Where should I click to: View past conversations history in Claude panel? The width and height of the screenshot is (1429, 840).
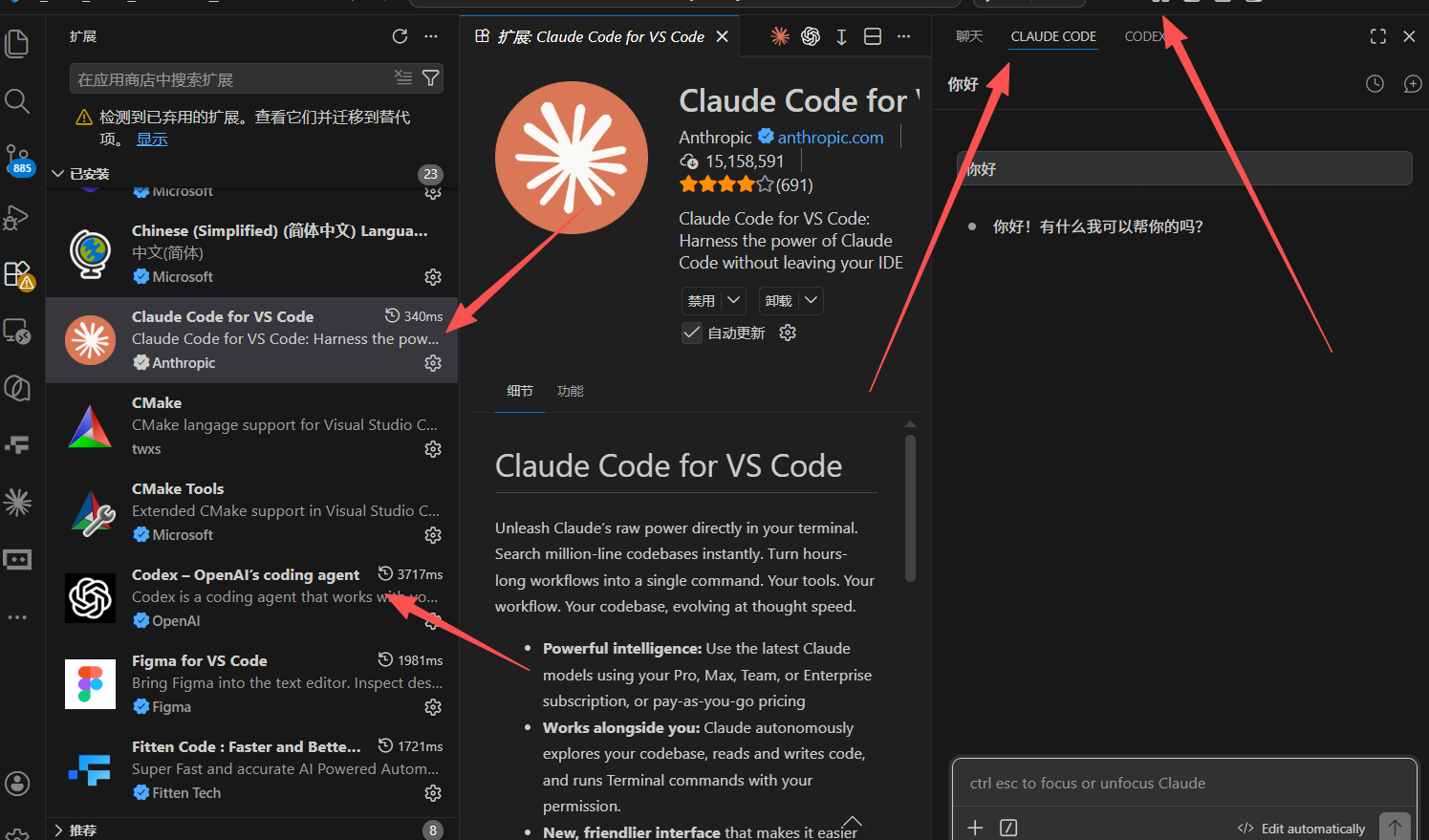tap(1375, 84)
